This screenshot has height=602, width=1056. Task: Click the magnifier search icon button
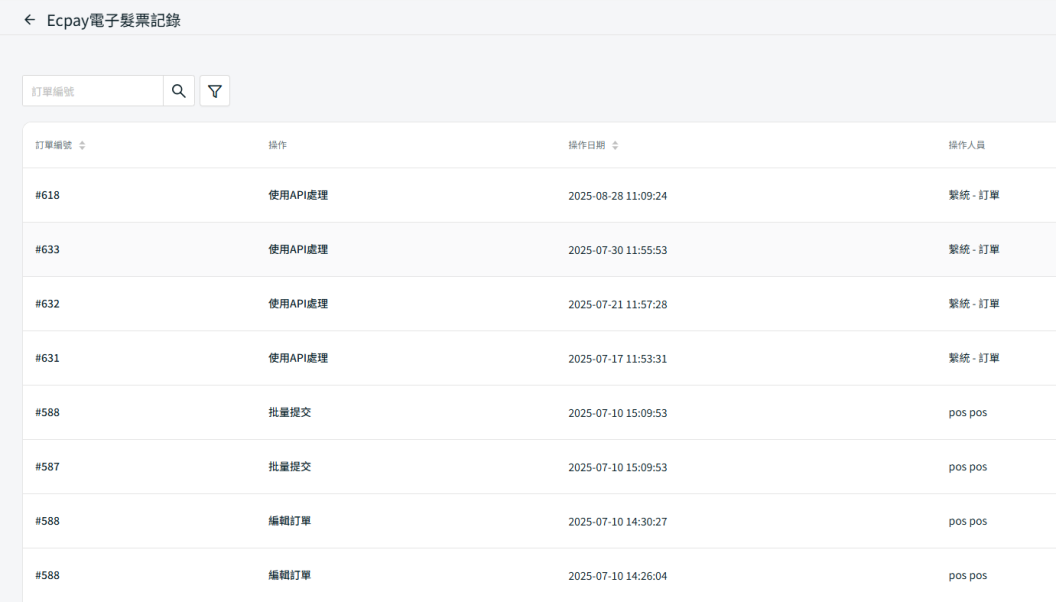178,91
